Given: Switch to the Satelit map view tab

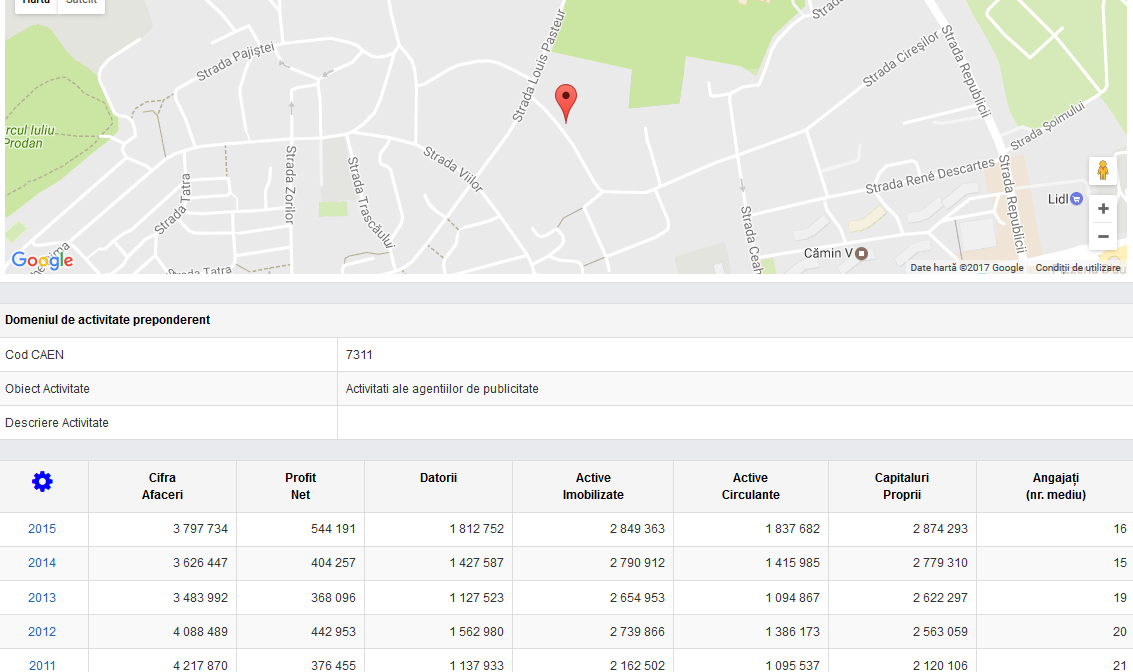Looking at the screenshot, I should click(x=80, y=3).
